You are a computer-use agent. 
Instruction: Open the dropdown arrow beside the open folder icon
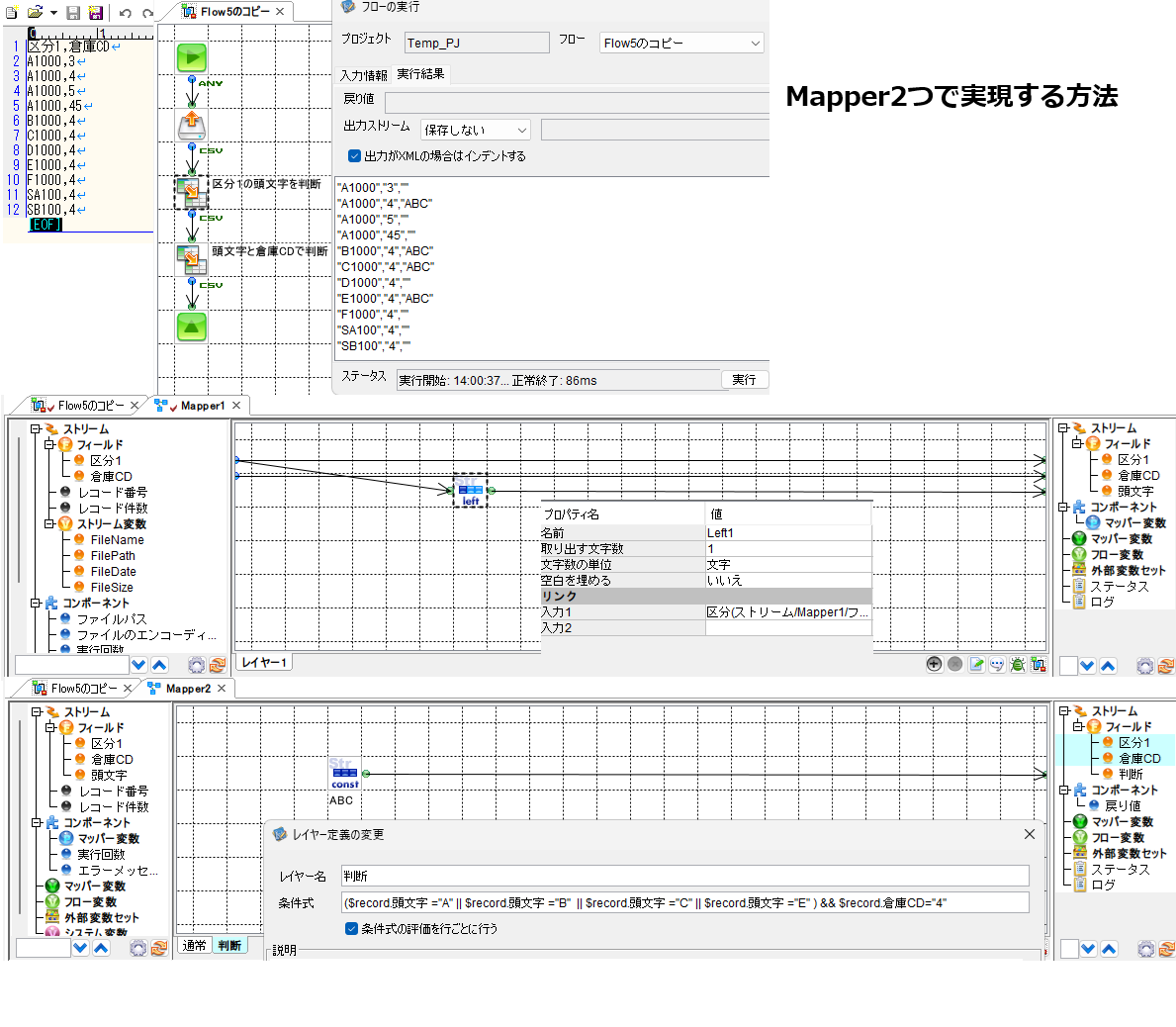[x=54, y=13]
